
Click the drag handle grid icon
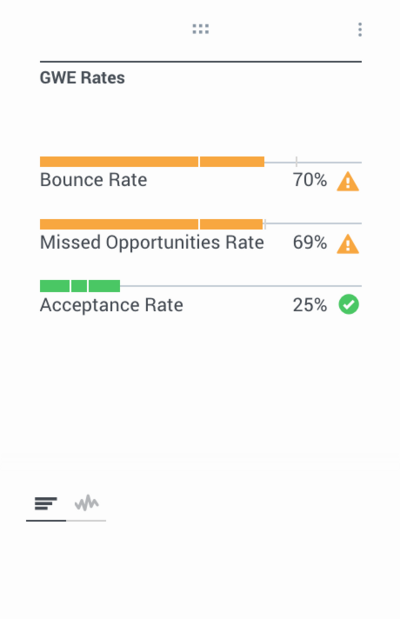201,29
